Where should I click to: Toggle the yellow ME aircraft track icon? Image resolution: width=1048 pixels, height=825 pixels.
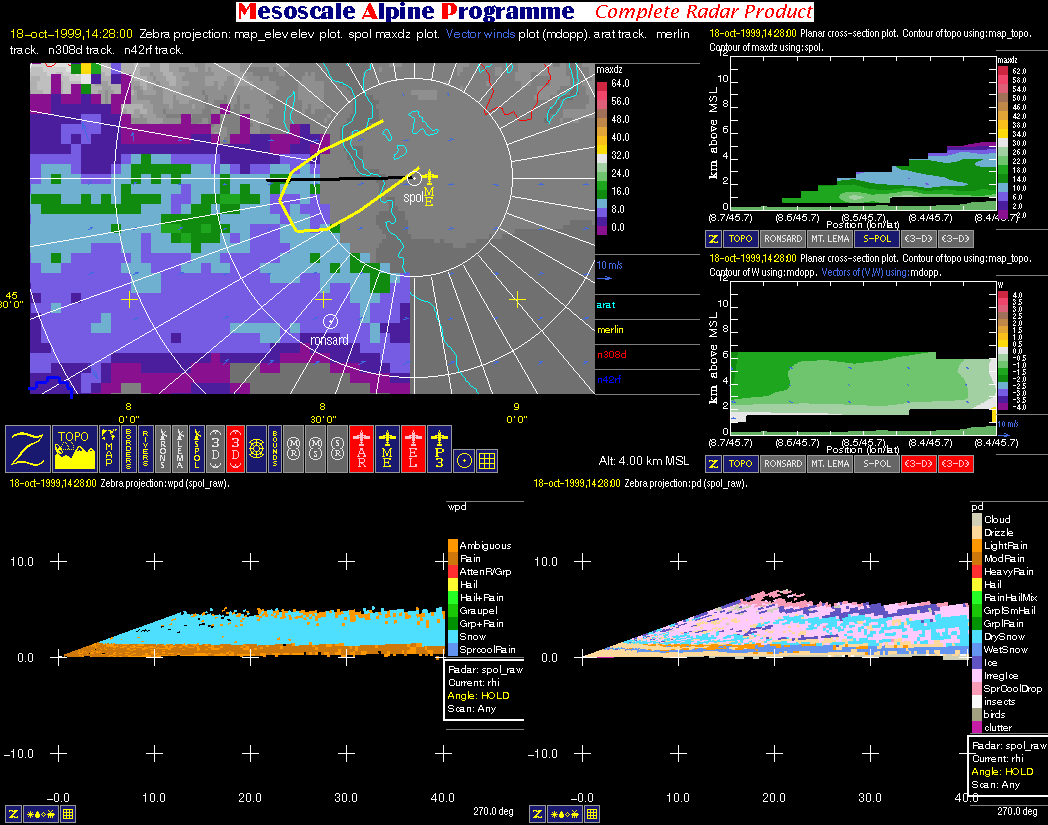(387, 449)
